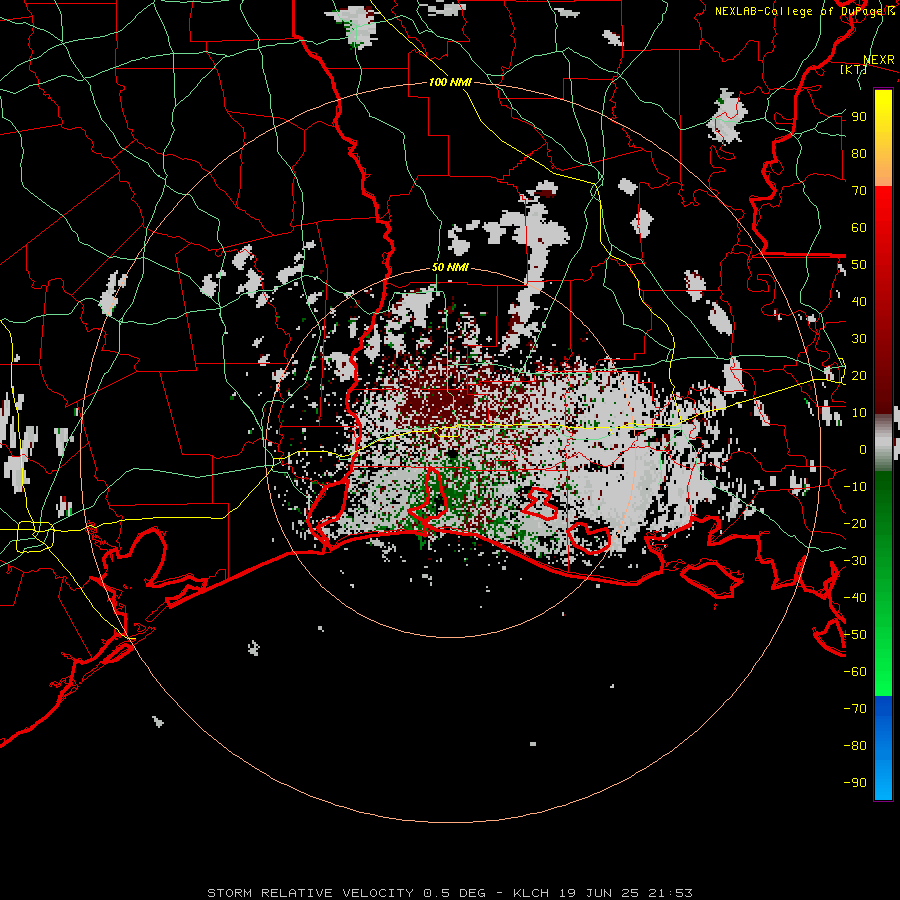The height and width of the screenshot is (900, 900).
Task: Click the -10 scale value
Action: click(x=855, y=487)
